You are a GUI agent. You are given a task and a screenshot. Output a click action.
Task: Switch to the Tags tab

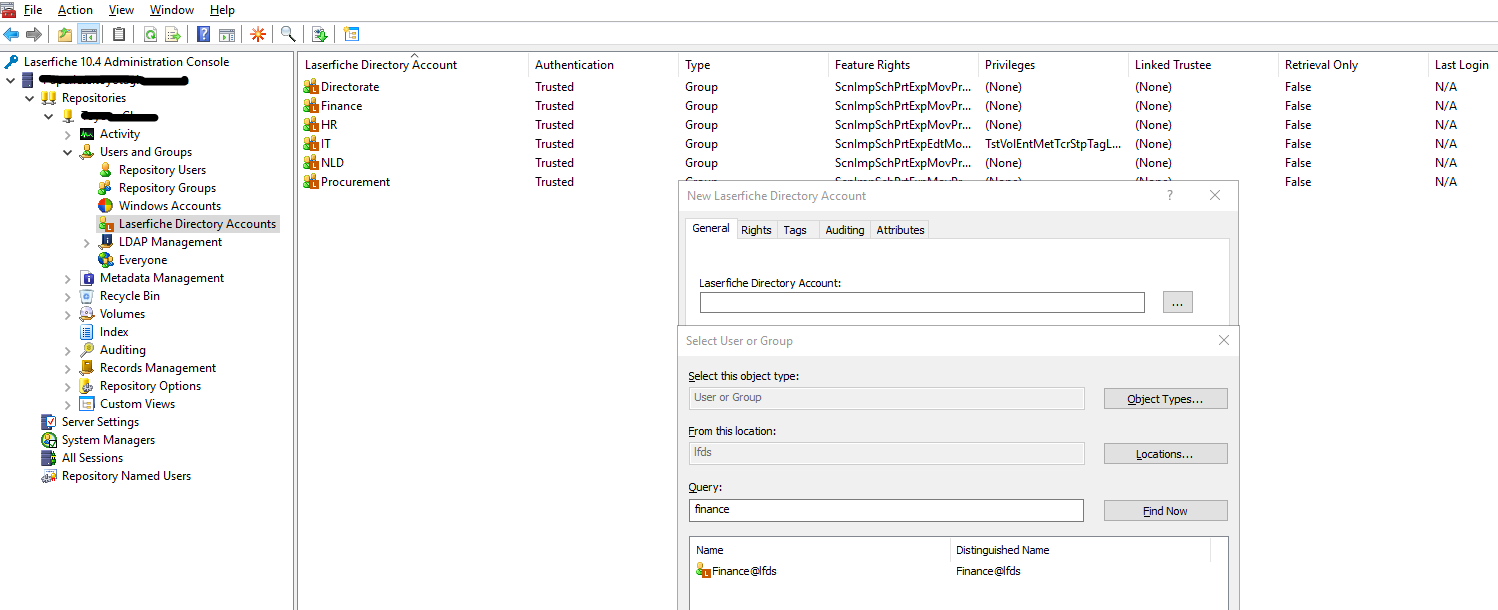pos(795,230)
